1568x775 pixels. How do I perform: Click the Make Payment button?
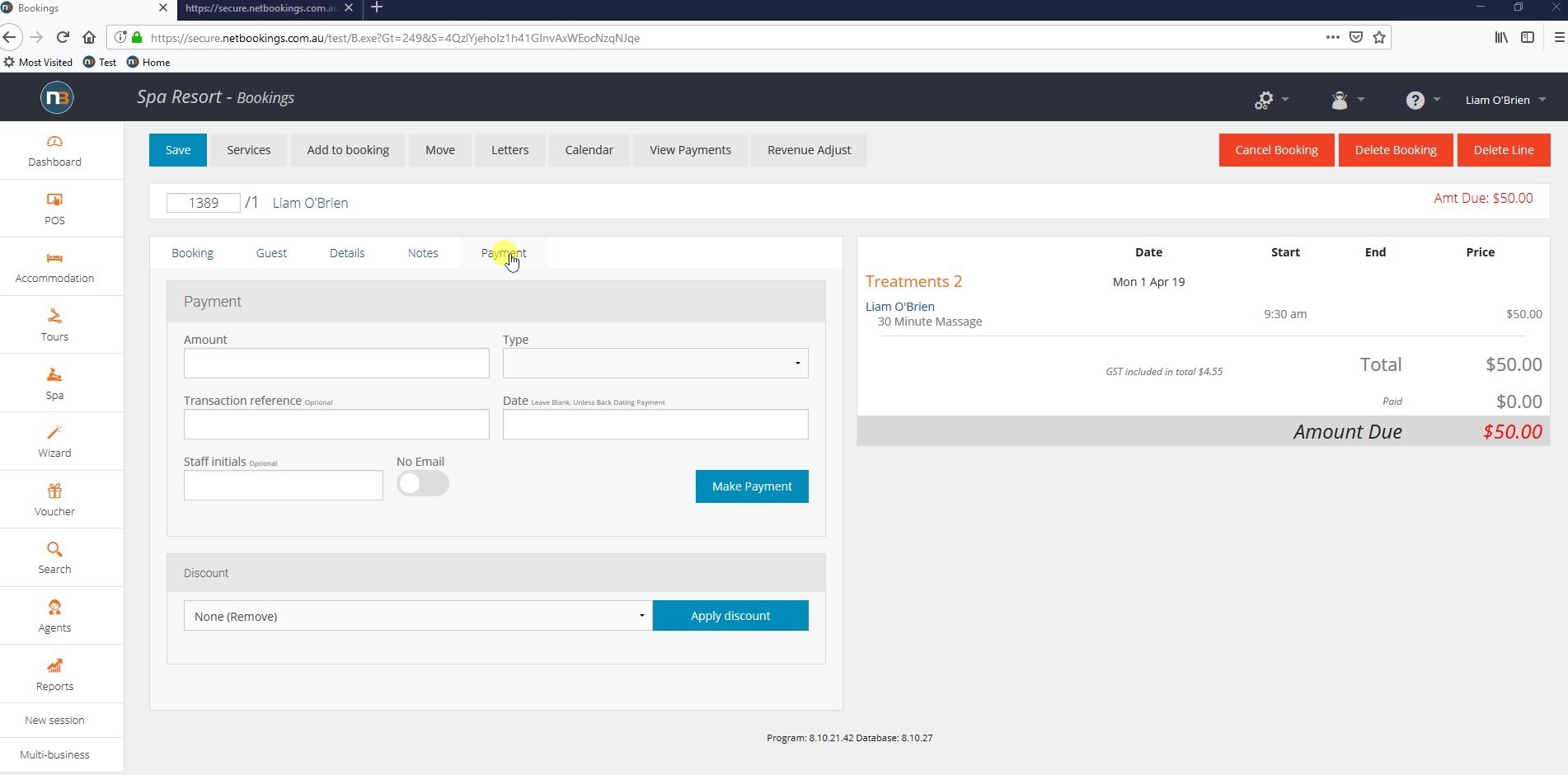coord(752,486)
